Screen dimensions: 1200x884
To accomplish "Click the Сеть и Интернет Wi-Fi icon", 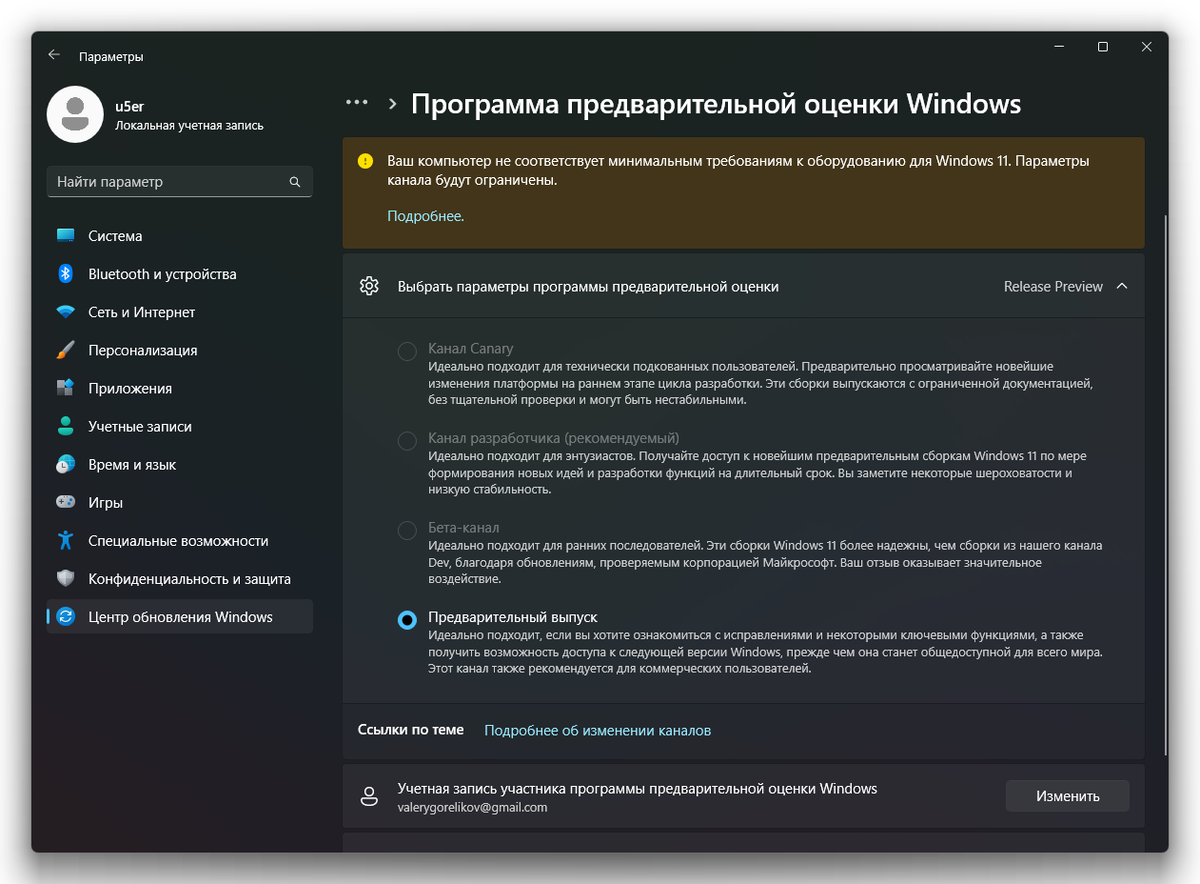I will pos(66,312).
